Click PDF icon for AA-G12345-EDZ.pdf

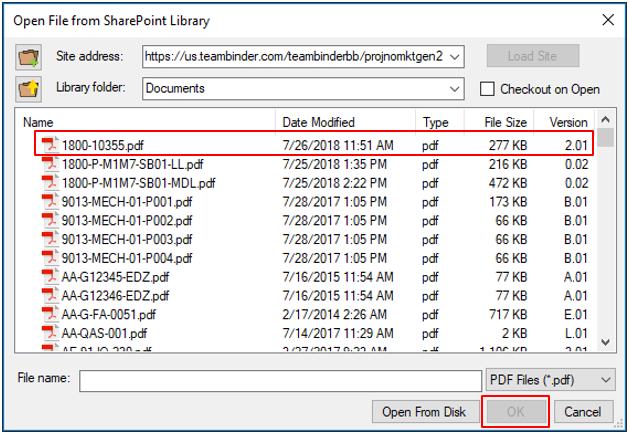coord(50,277)
